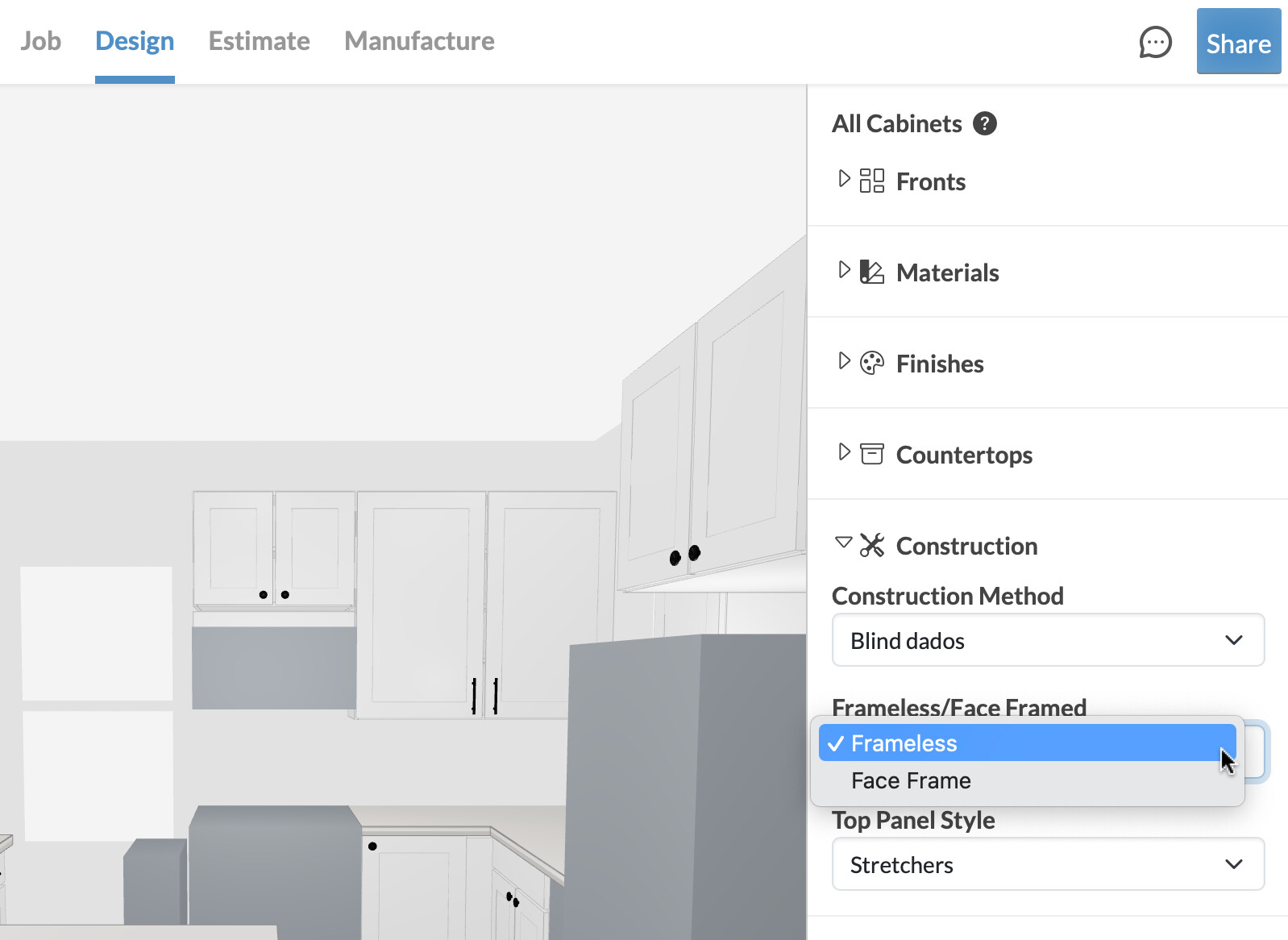Expand the Materials section triangle

click(x=844, y=270)
